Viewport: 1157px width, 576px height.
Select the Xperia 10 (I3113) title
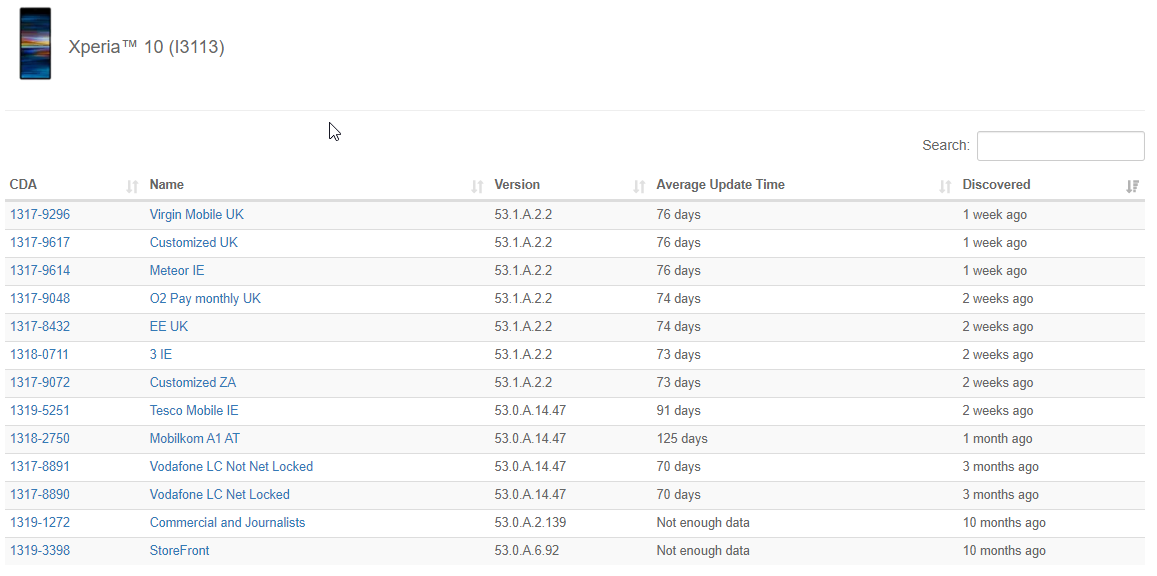146,47
